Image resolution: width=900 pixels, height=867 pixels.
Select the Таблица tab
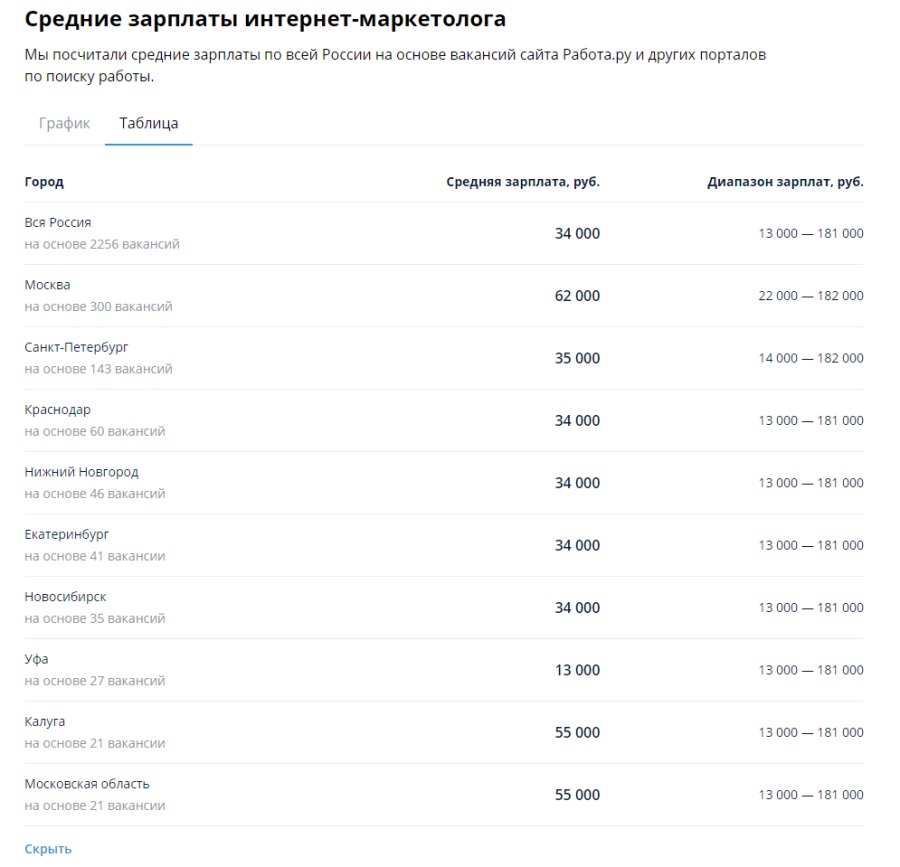[x=148, y=124]
